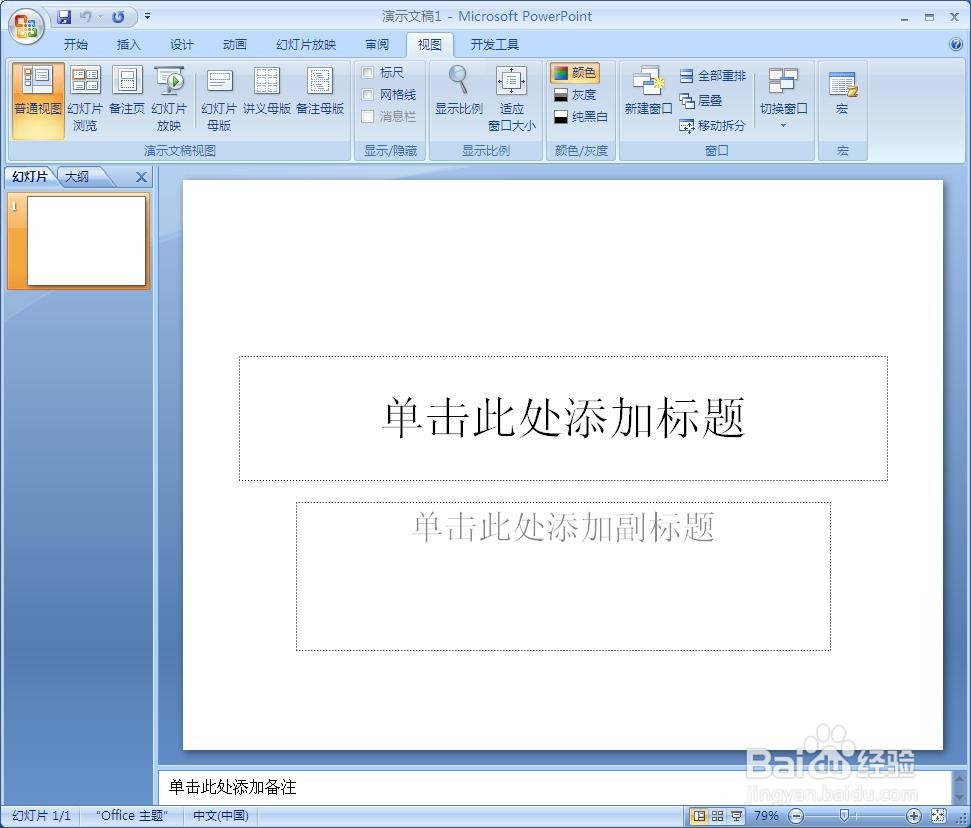Image resolution: width=971 pixels, height=828 pixels.
Task: Expand Customize Quick Access Toolbar arrow
Action: (147, 17)
